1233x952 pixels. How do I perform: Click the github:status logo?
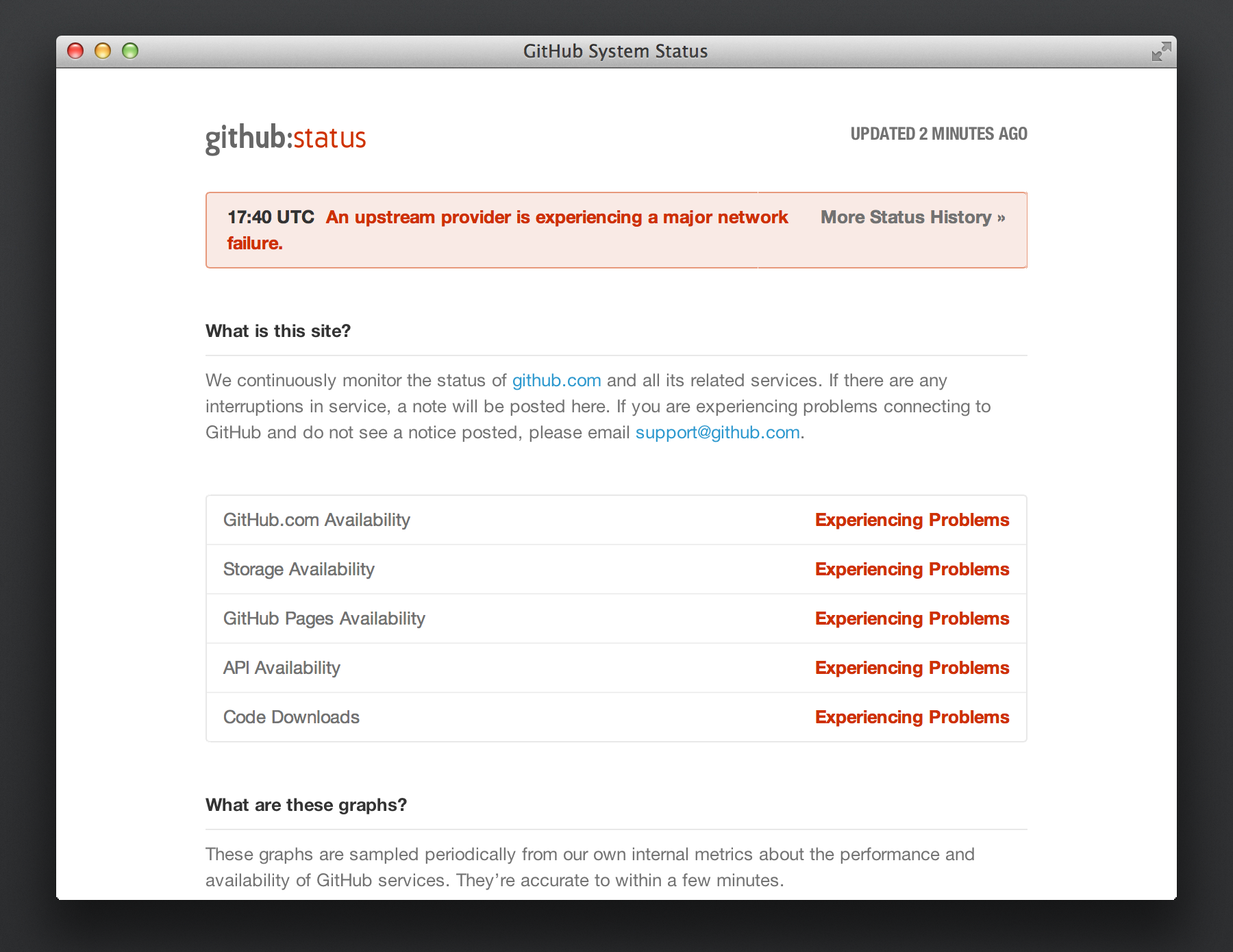(286, 138)
